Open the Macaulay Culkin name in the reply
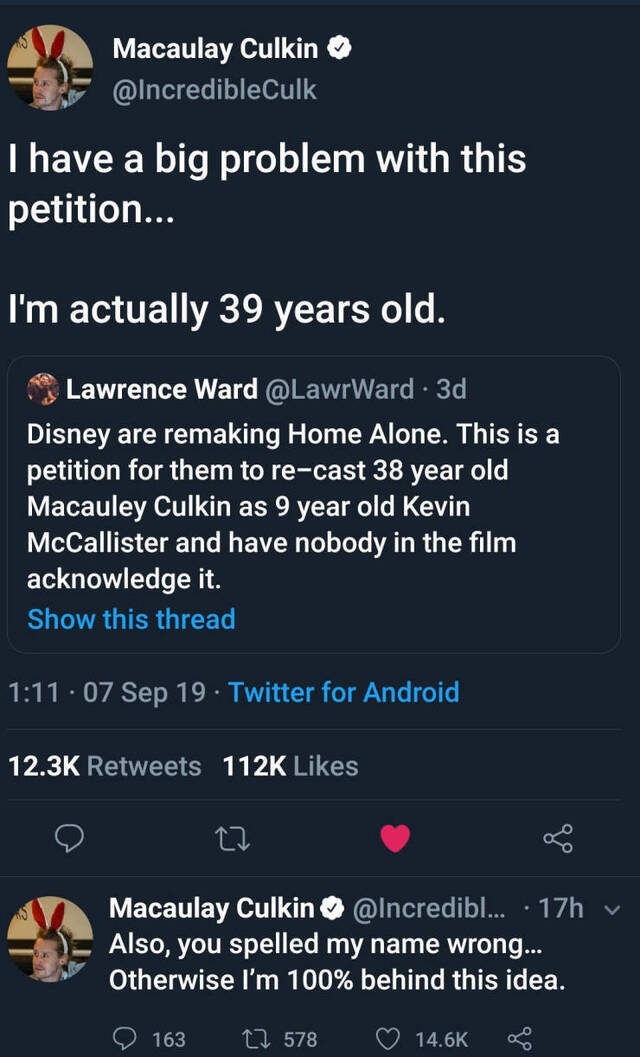This screenshot has height=1057, width=640. (211, 908)
